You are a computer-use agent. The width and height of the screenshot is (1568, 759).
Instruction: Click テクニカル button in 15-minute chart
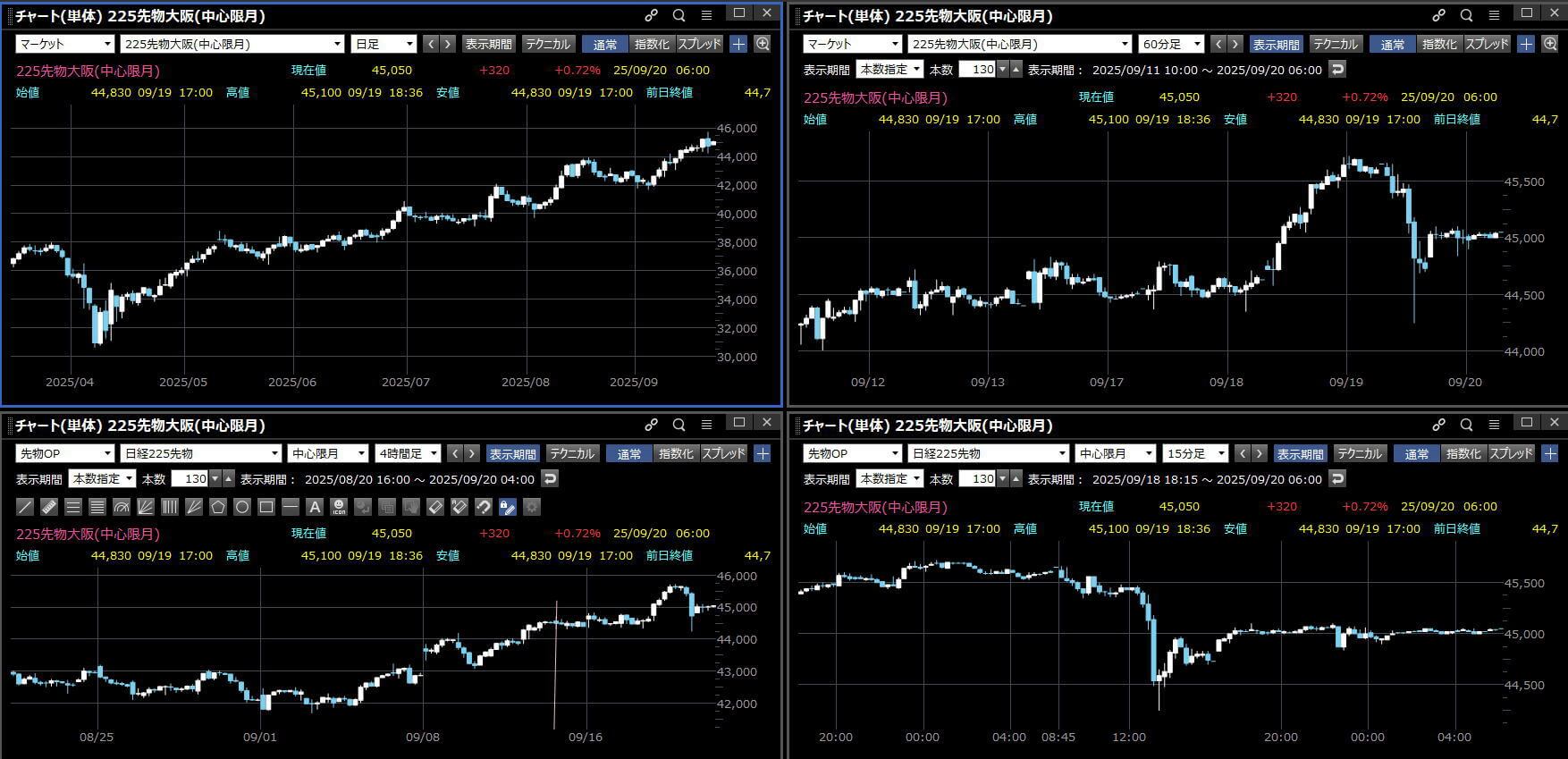(1360, 453)
